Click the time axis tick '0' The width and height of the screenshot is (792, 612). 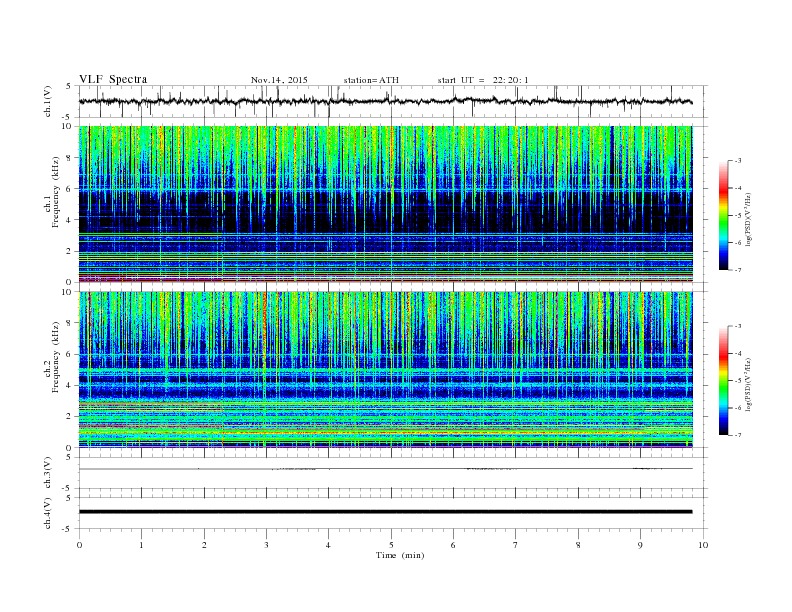pos(79,545)
